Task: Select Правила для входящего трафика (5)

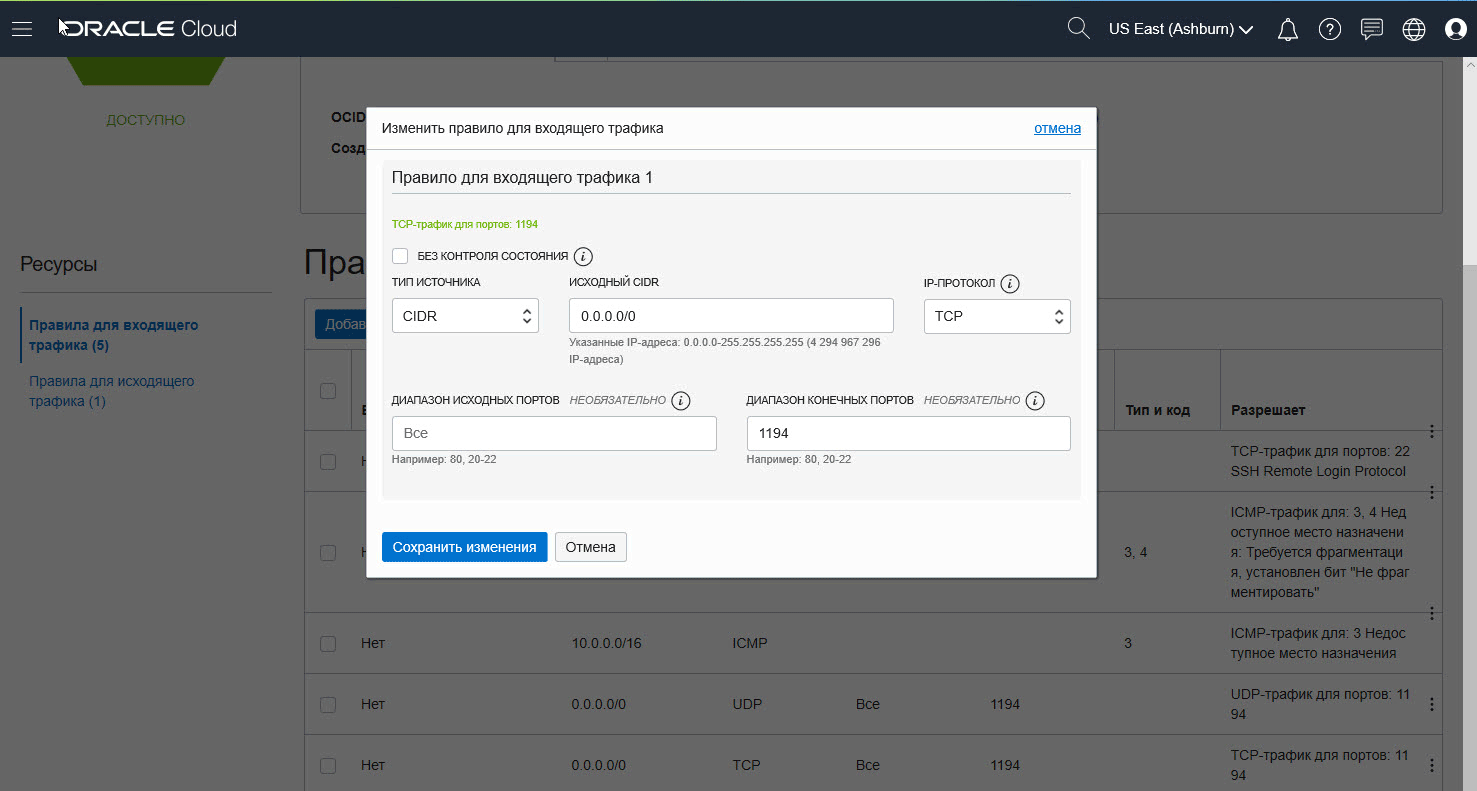Action: coord(113,335)
